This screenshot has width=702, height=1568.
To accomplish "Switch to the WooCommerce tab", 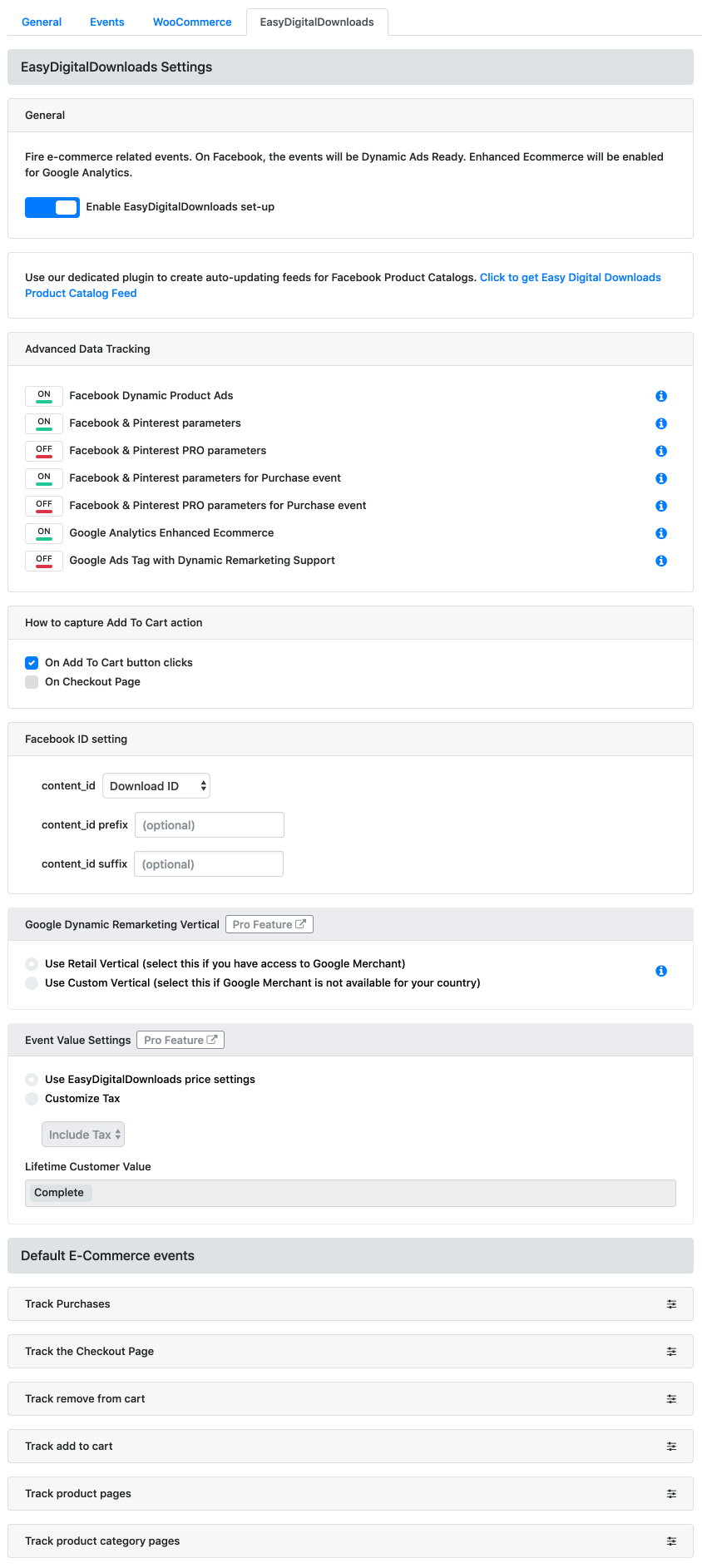I will click(192, 22).
